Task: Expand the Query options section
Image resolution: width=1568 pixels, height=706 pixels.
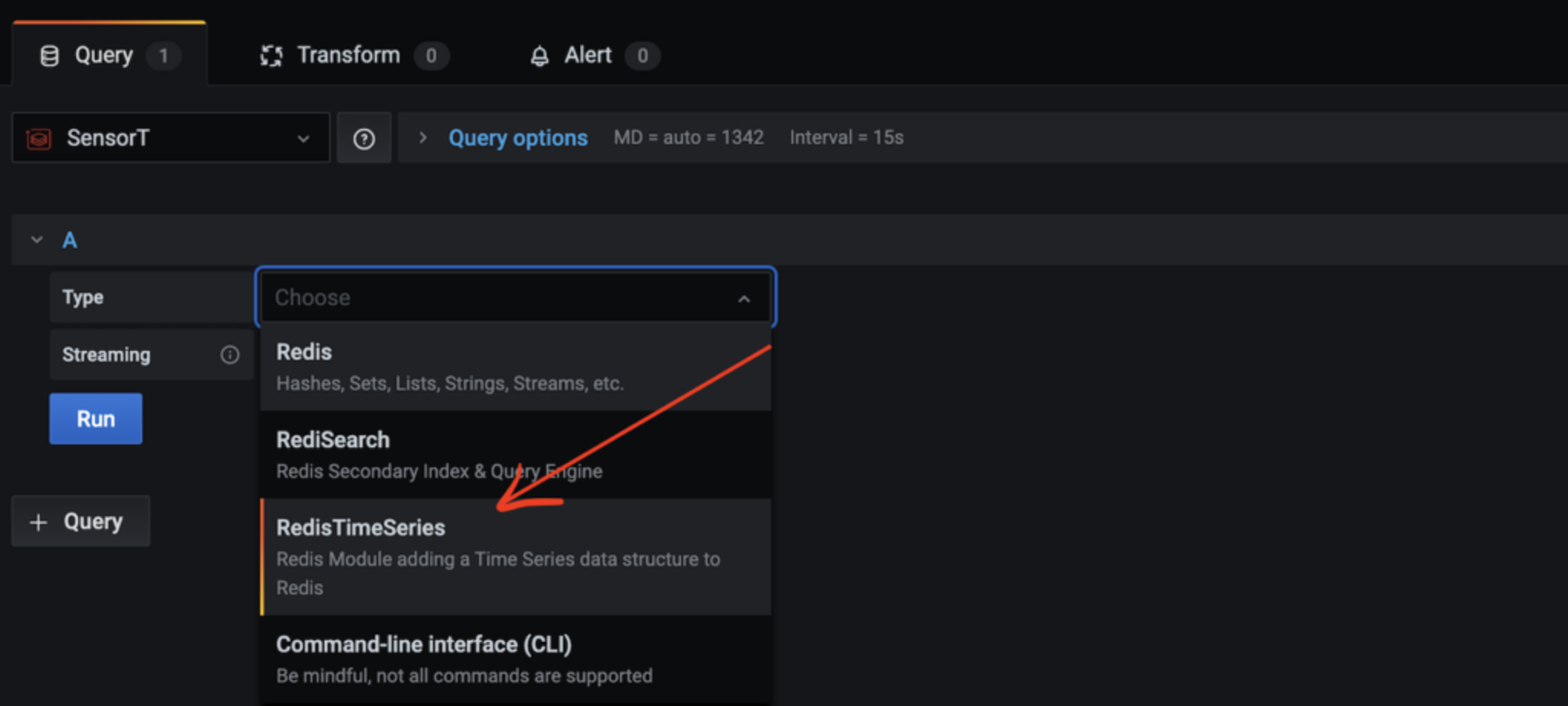Action: [x=423, y=138]
